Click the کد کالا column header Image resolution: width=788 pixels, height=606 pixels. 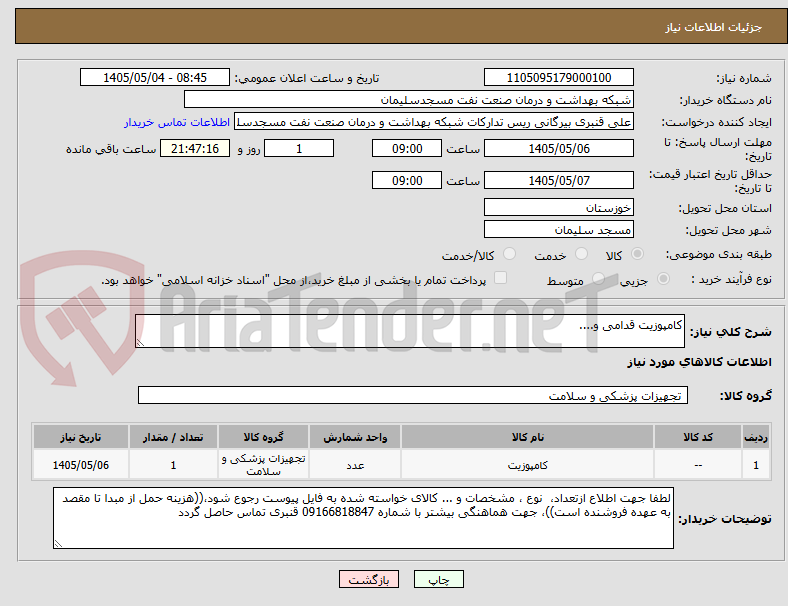pos(698,437)
